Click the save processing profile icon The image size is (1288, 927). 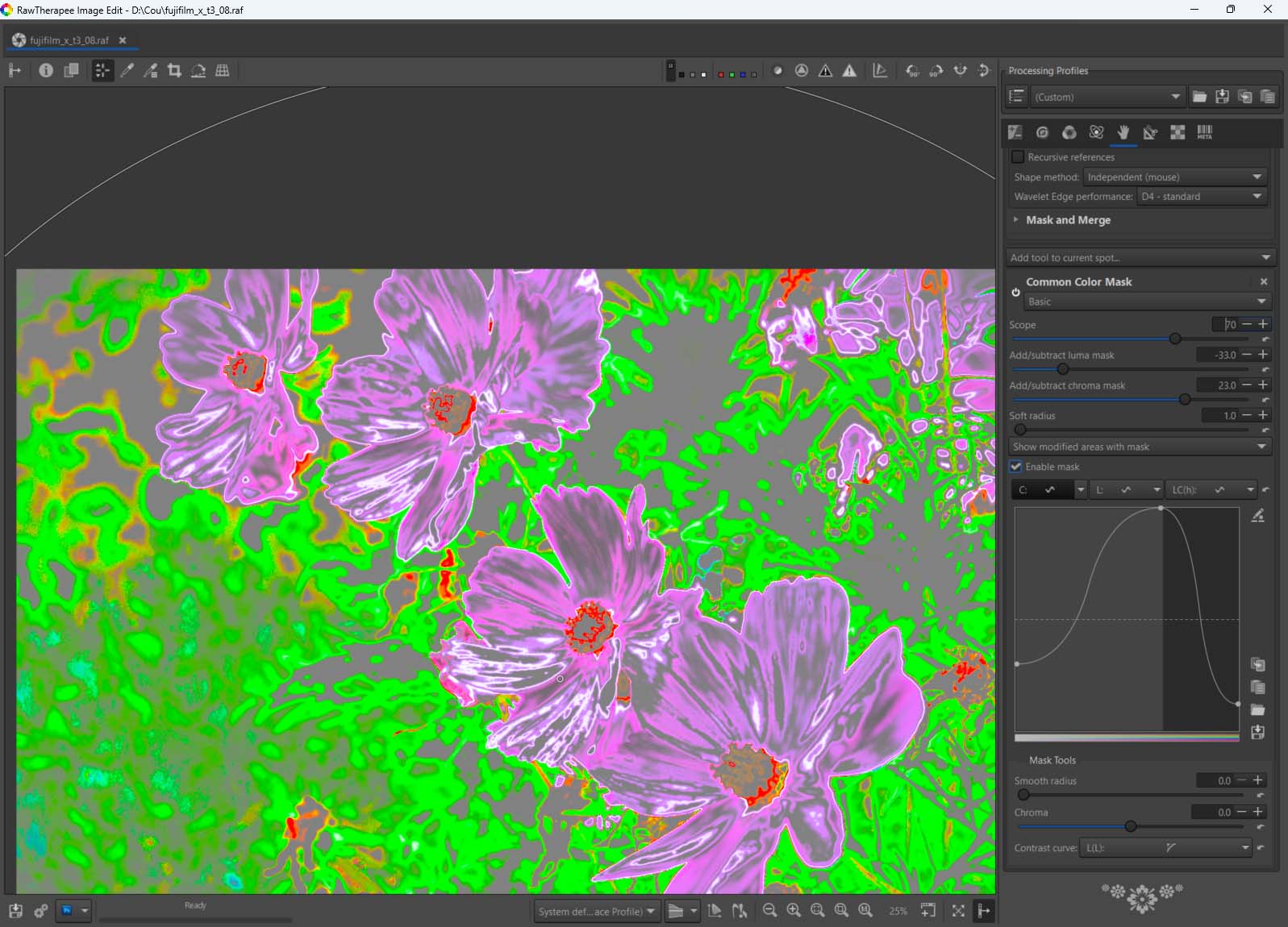point(1223,97)
